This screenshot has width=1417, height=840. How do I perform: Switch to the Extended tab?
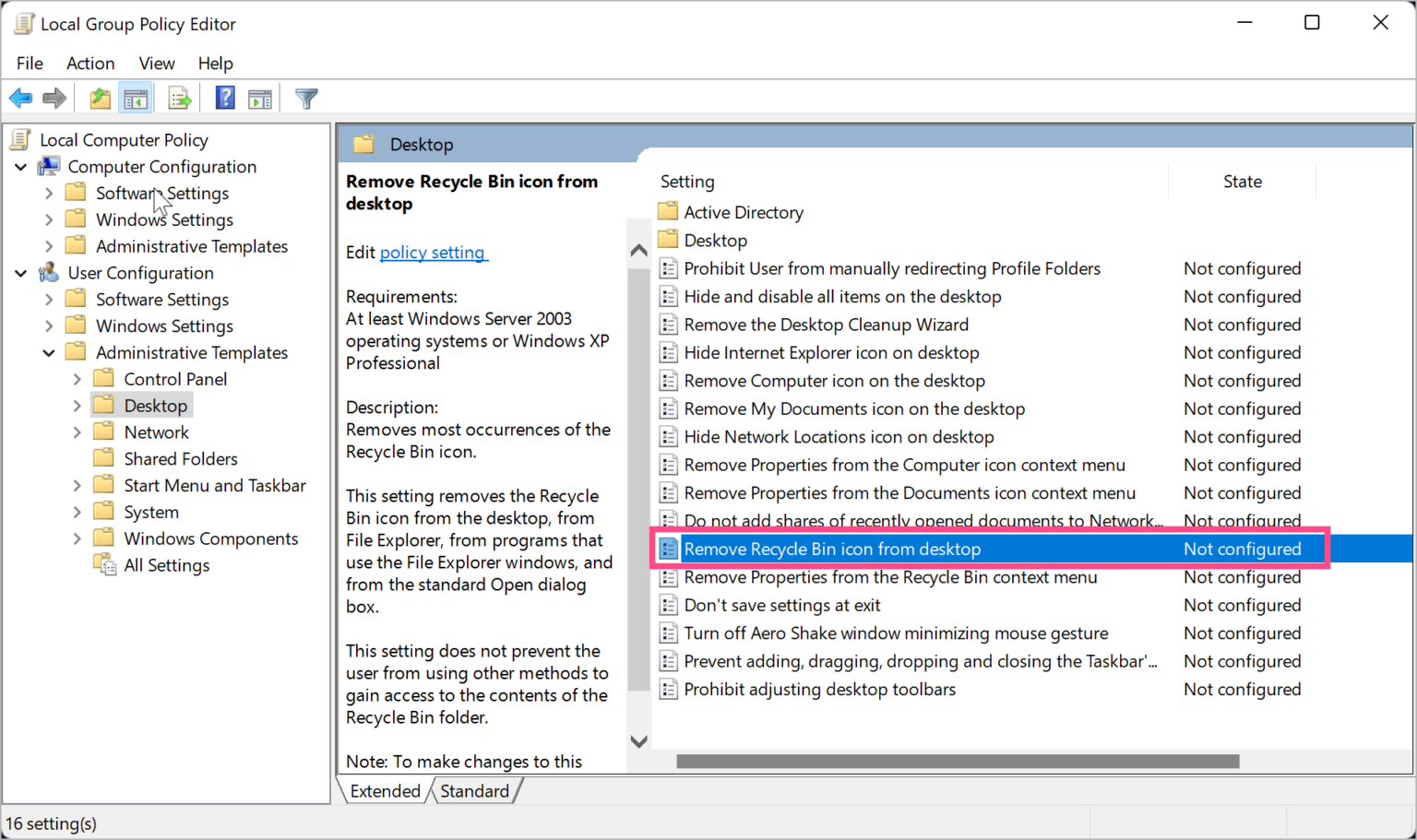(x=385, y=791)
